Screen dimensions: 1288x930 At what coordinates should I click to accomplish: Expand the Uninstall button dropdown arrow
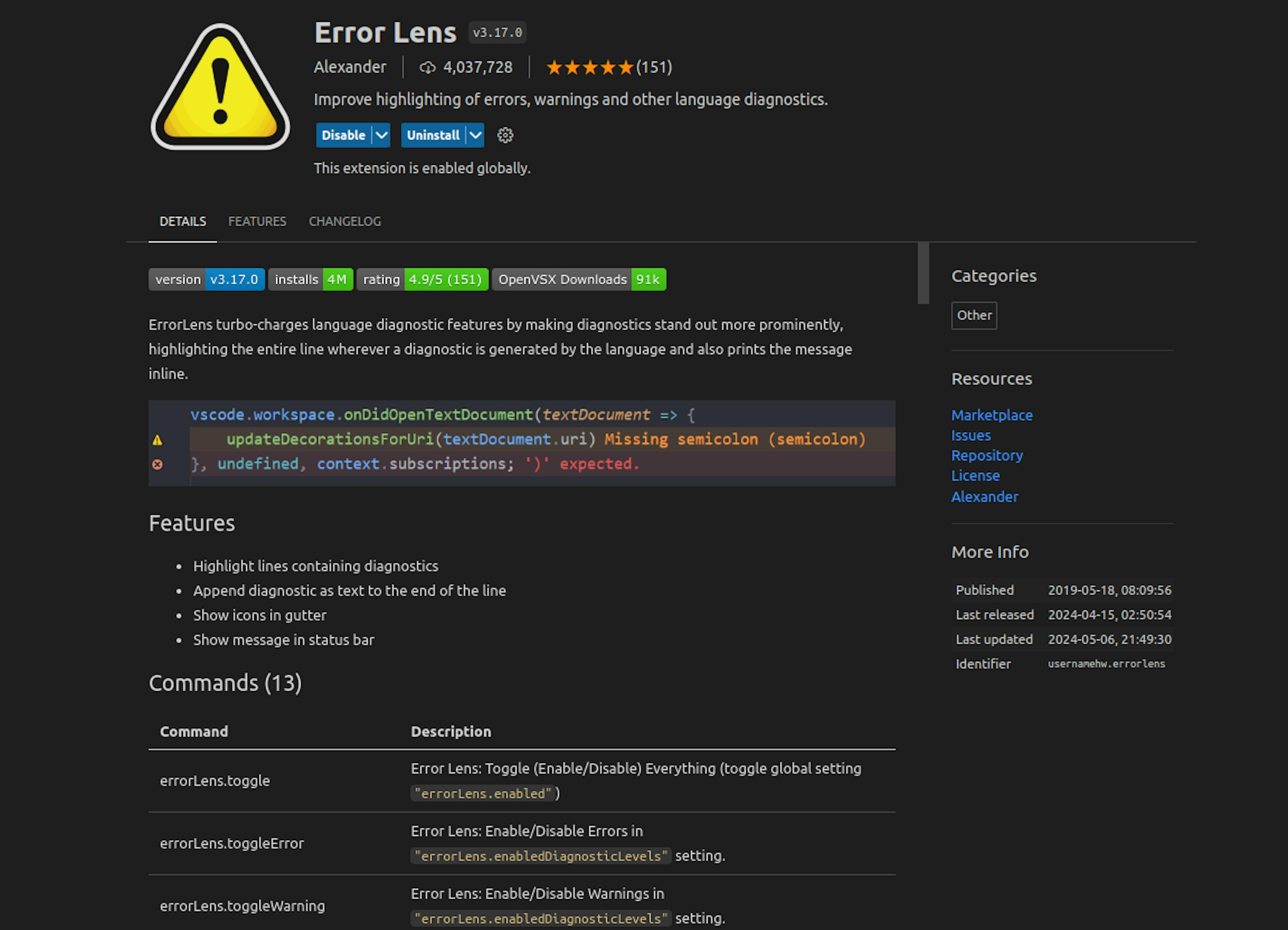pyautogui.click(x=477, y=135)
